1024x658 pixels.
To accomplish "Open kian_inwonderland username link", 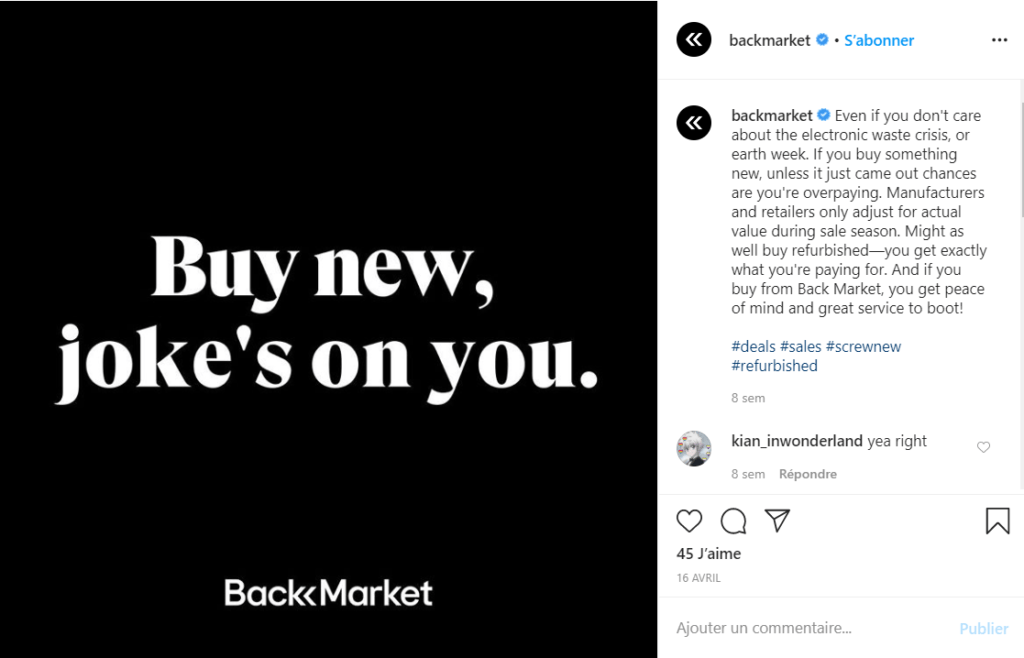I will [x=797, y=441].
